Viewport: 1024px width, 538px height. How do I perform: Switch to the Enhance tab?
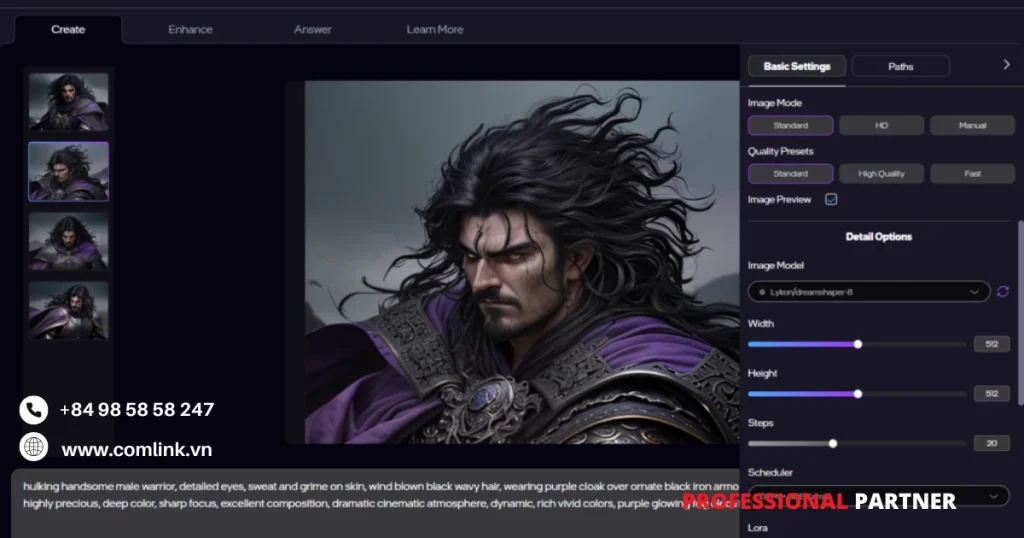190,30
